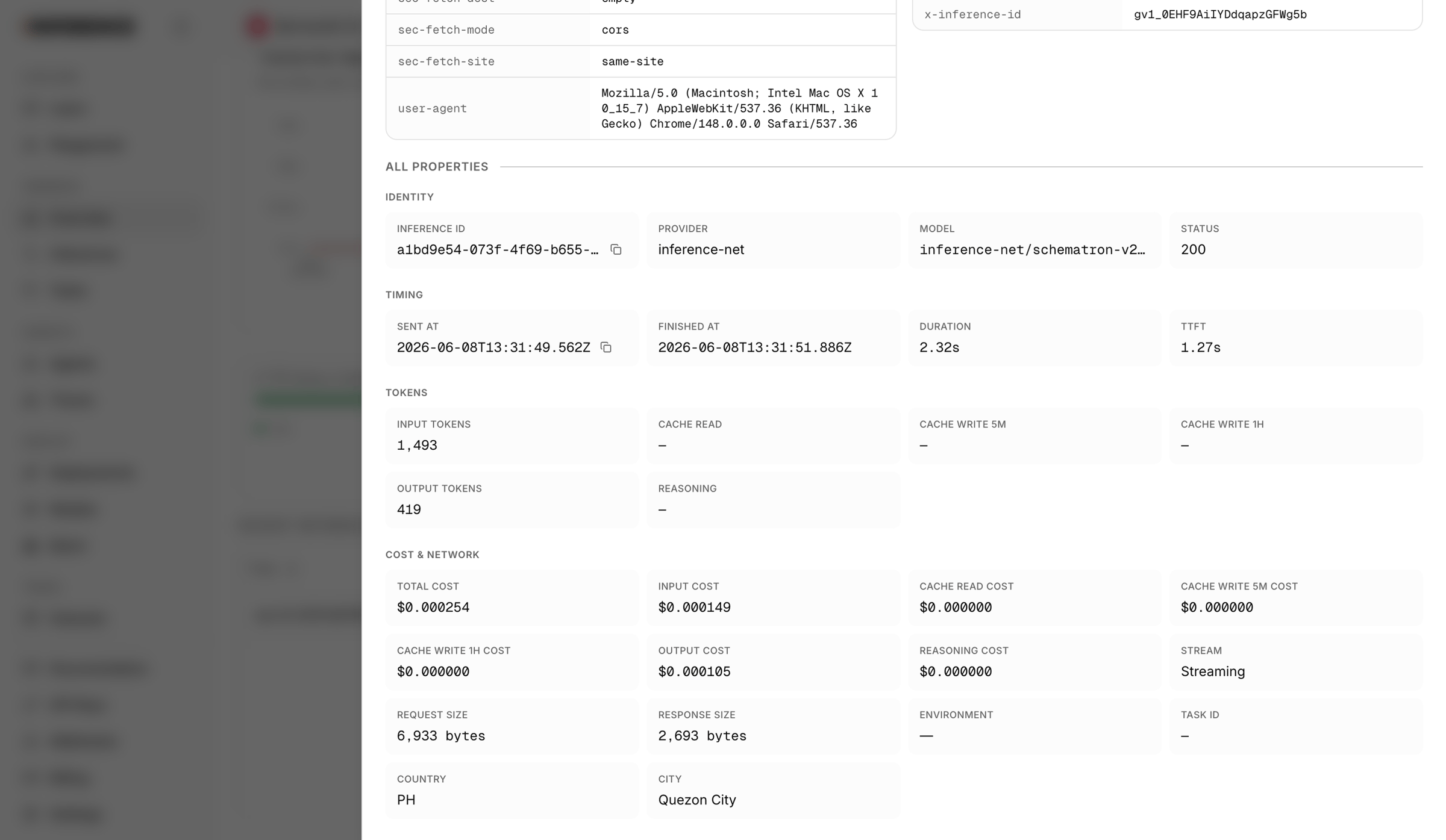Click the ALL PROPERTIES section heading
Image resolution: width=1446 pixels, height=840 pixels.
click(437, 167)
